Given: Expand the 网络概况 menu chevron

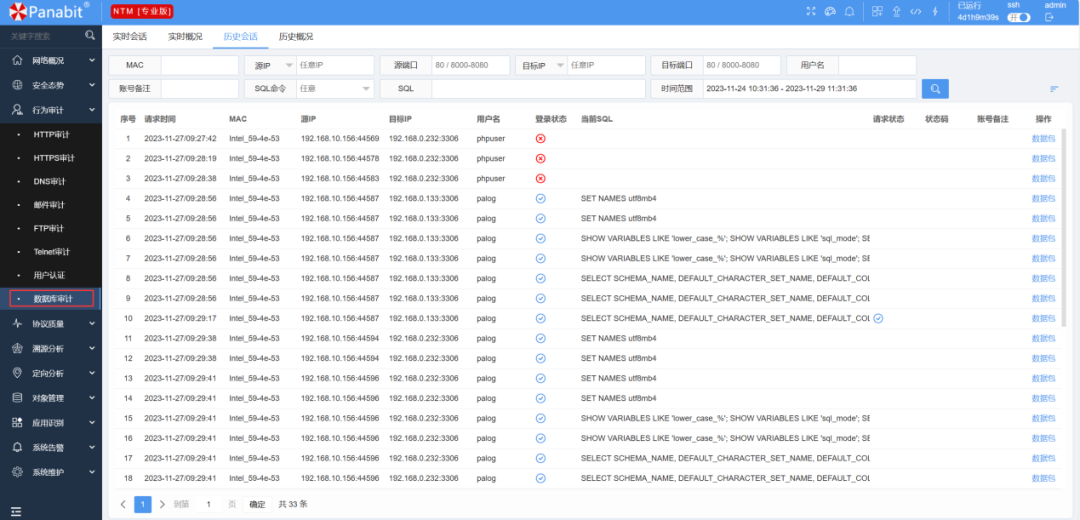Looking at the screenshot, I should [x=92, y=61].
